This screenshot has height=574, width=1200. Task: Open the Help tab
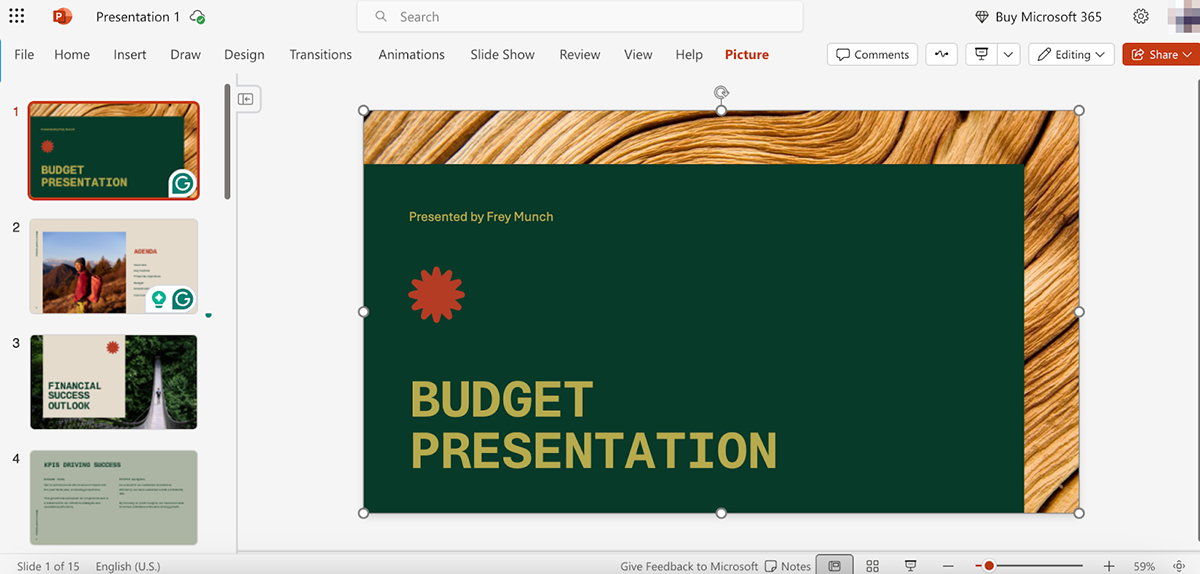coord(689,55)
